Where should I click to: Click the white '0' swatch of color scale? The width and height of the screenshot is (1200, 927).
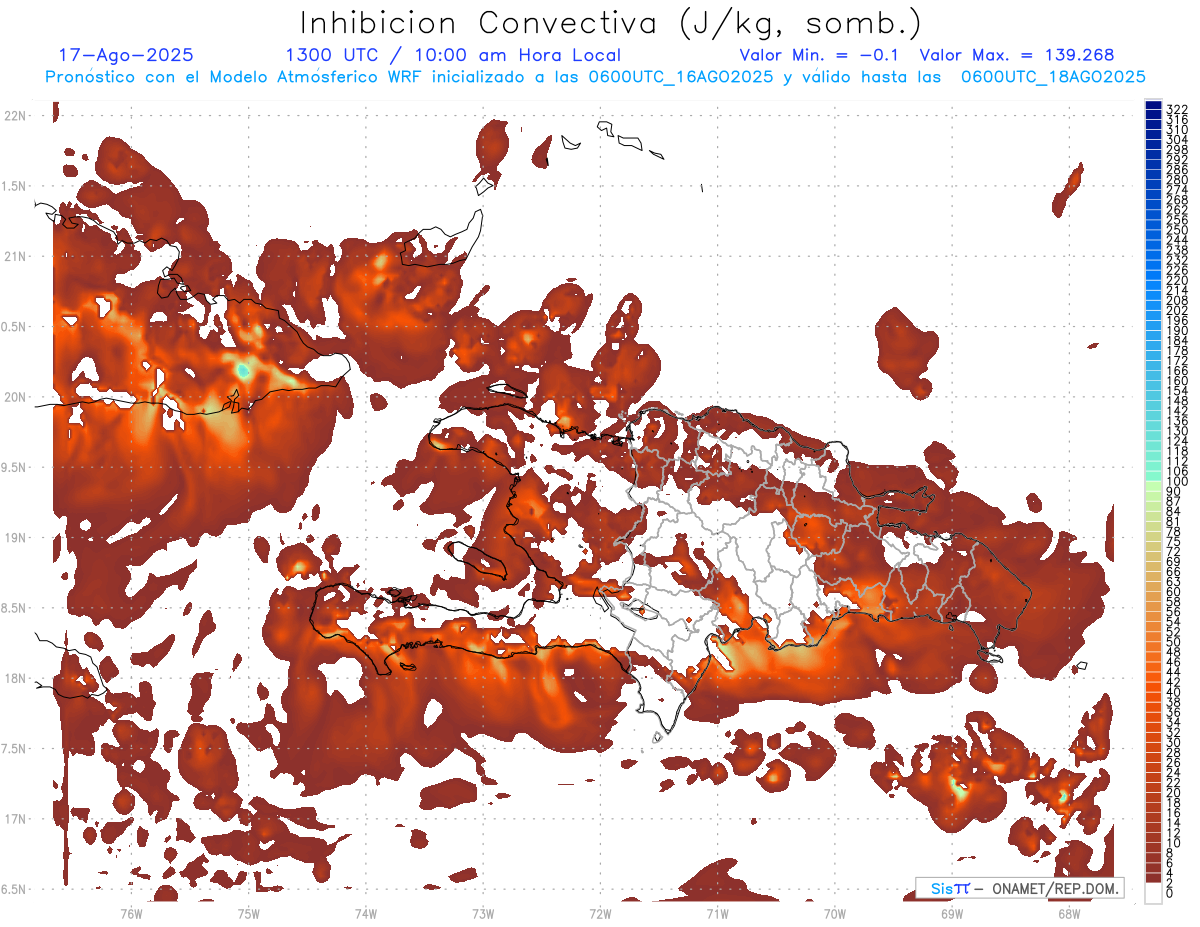(1154, 894)
